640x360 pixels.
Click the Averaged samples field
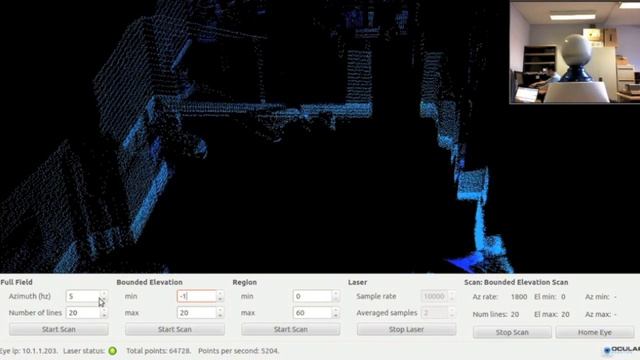click(434, 313)
